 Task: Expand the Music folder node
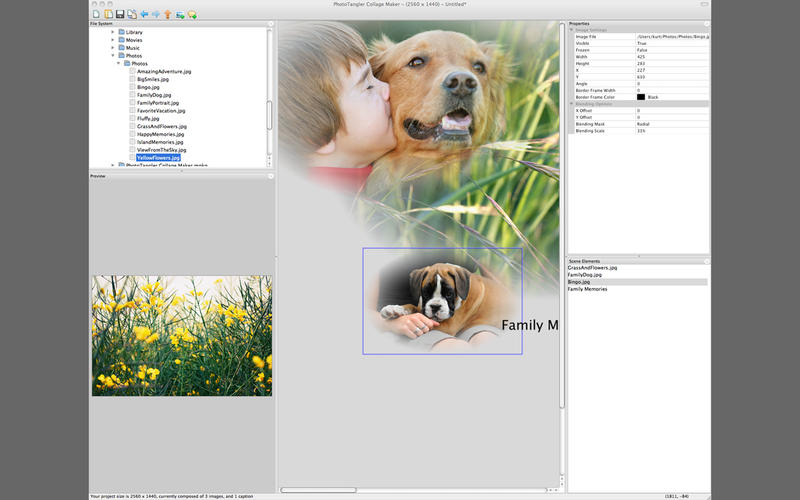[x=113, y=48]
